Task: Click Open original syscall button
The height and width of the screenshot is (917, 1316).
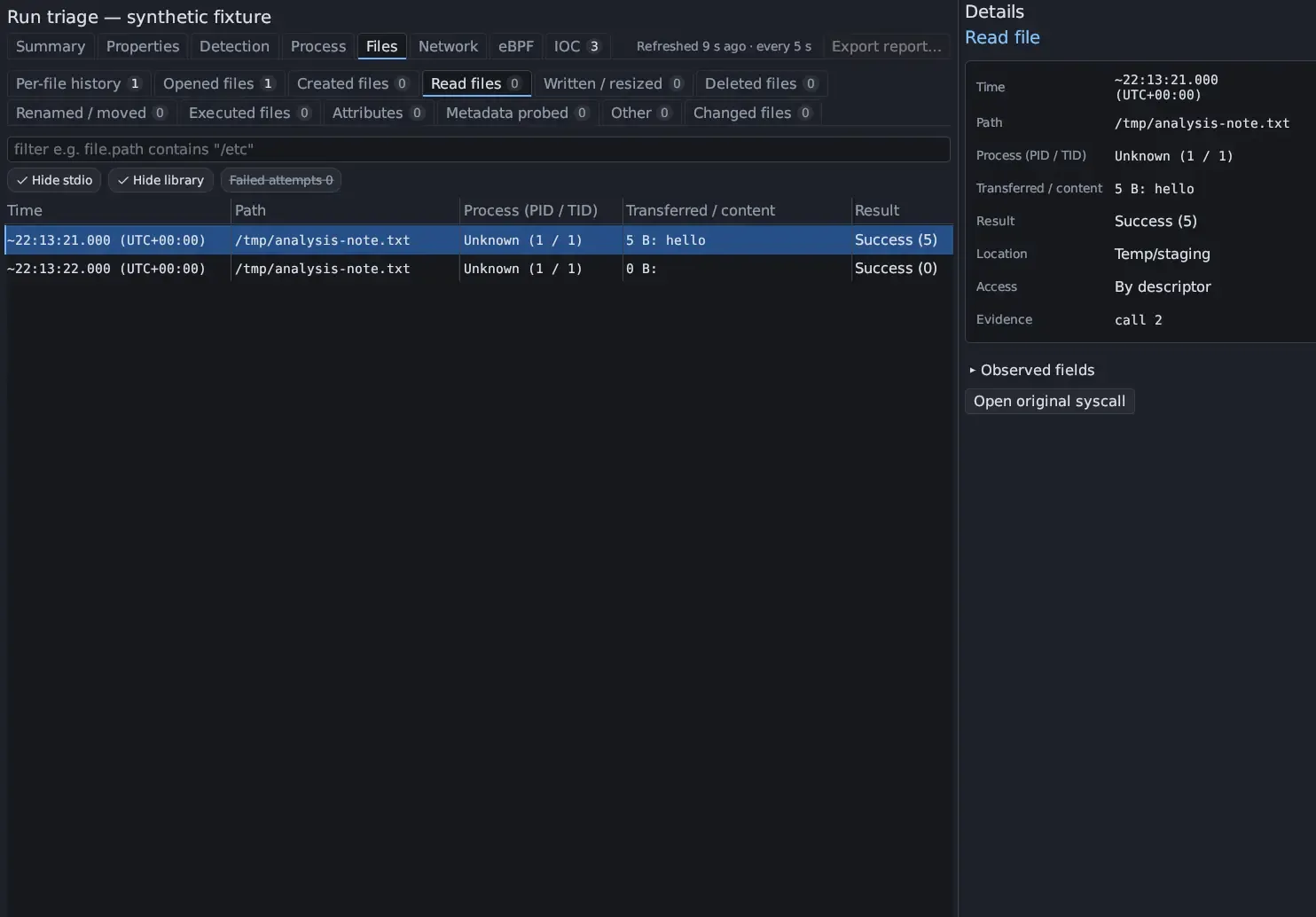Action: click(1050, 401)
